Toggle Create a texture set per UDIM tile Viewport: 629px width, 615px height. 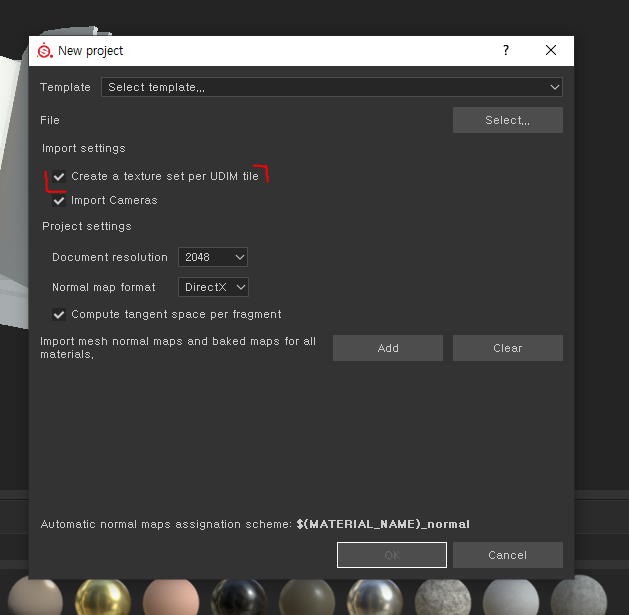click(59, 177)
